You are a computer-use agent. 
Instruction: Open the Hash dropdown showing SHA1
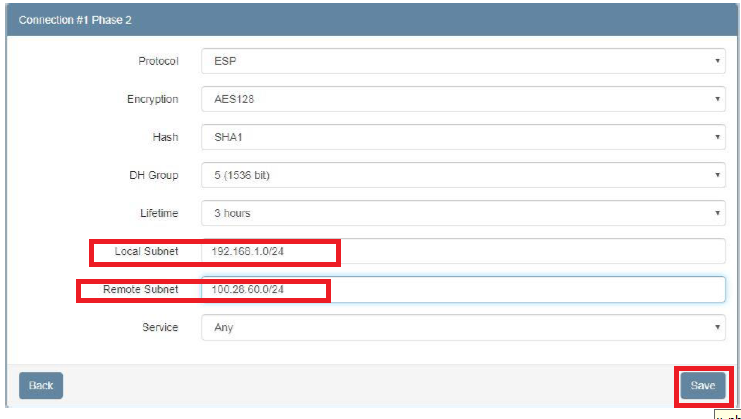point(460,137)
